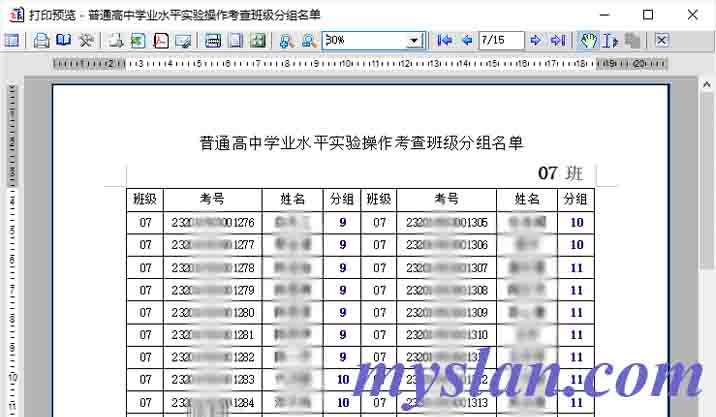Click the whole page view icon
The width and height of the screenshot is (716, 417).
click(x=234, y=40)
